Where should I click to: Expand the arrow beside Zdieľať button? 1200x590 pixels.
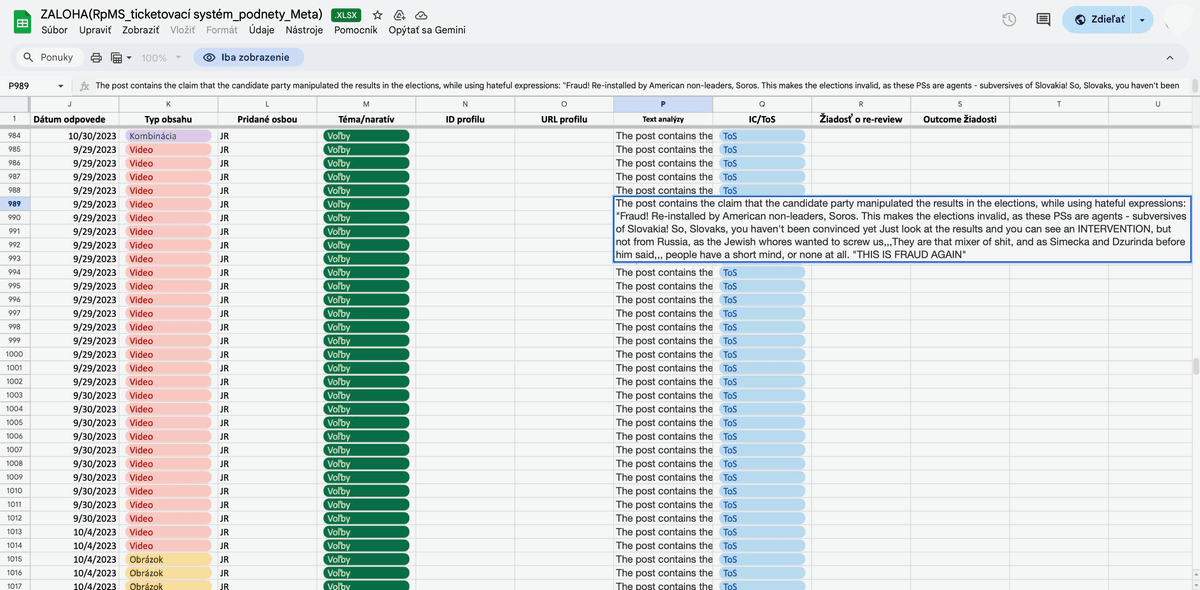(1141, 20)
